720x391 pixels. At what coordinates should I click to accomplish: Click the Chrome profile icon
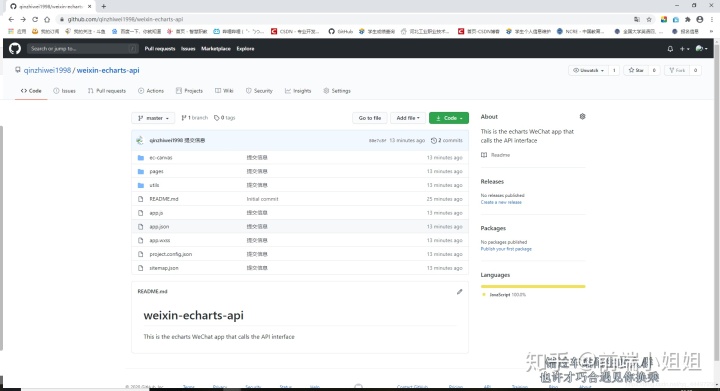click(700, 19)
